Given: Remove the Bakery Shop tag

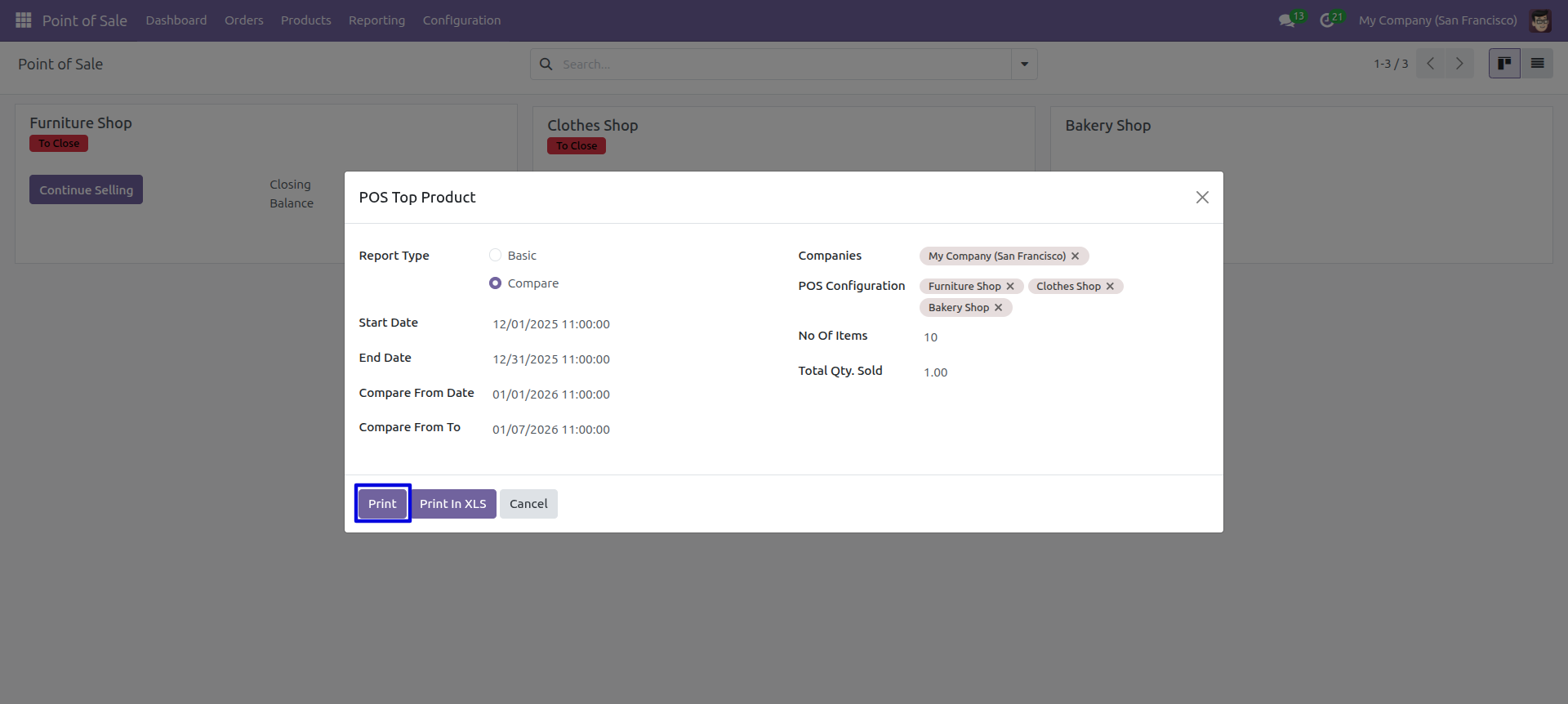Looking at the screenshot, I should click(x=998, y=308).
